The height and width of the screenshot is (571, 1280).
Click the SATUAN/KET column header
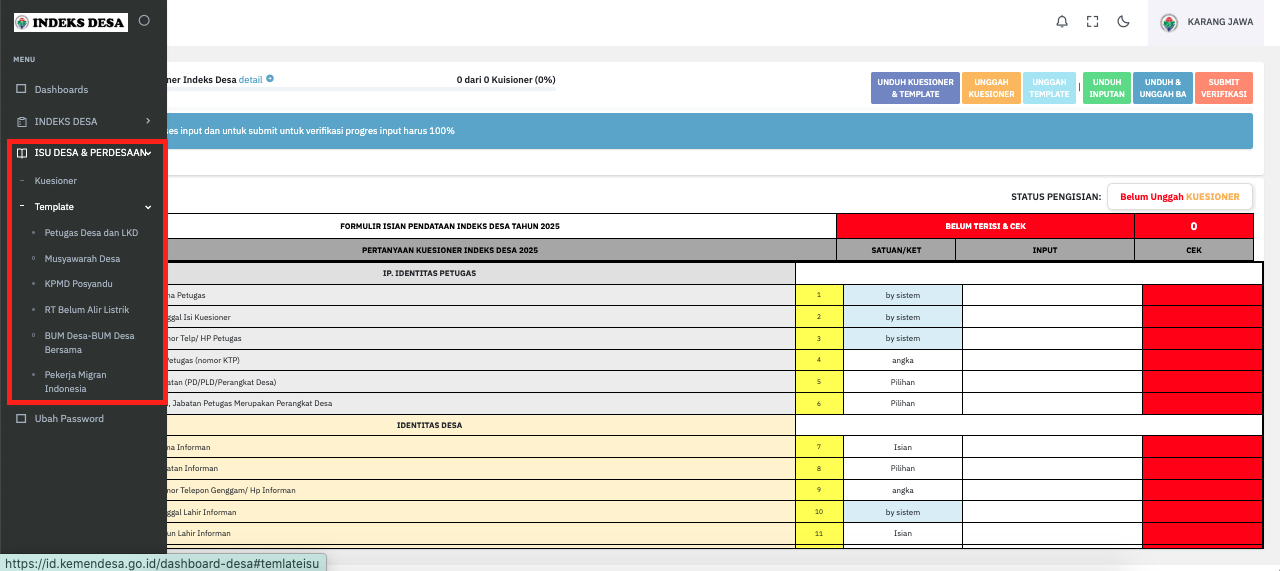(896, 250)
